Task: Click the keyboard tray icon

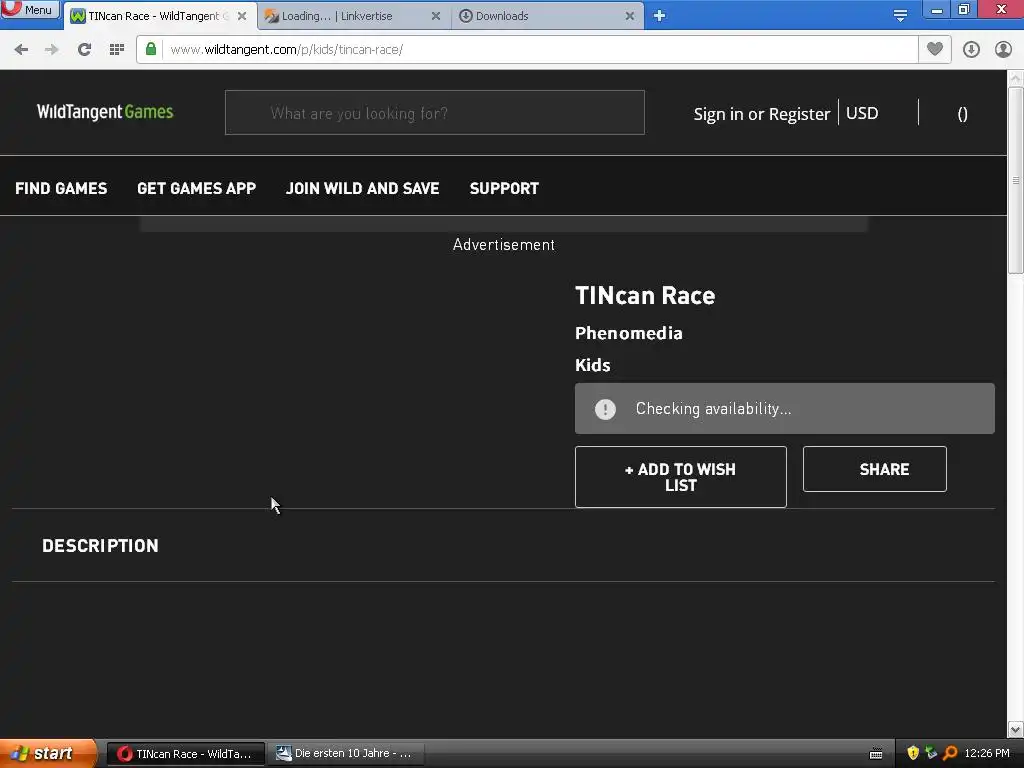Action: pyautogui.click(x=876, y=754)
